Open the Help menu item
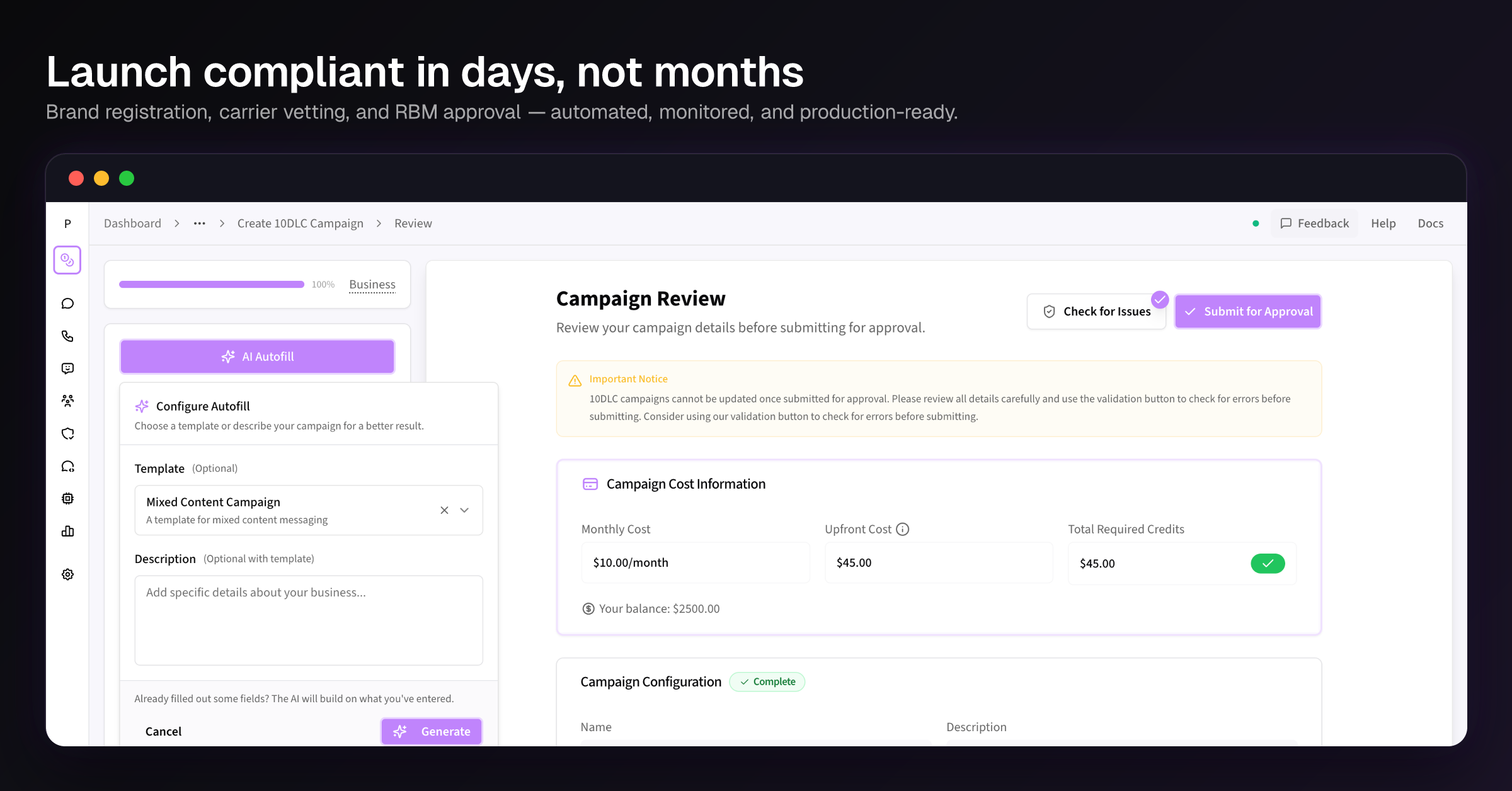This screenshot has width=1512, height=791. click(1383, 224)
